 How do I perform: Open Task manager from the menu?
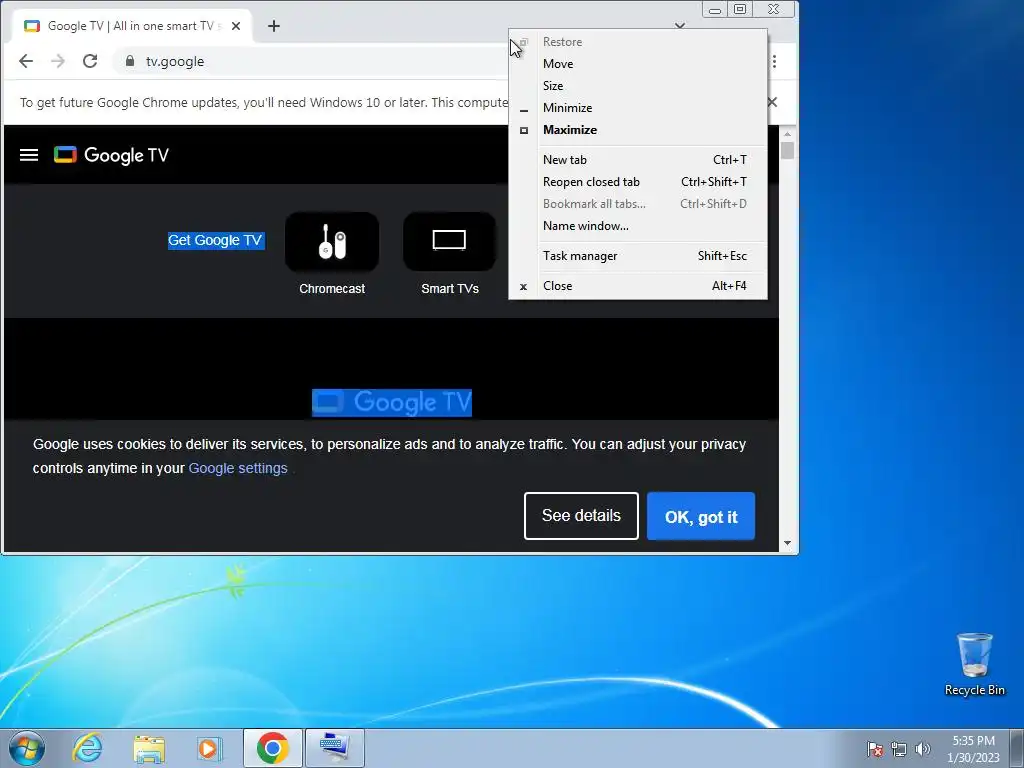pos(638,256)
